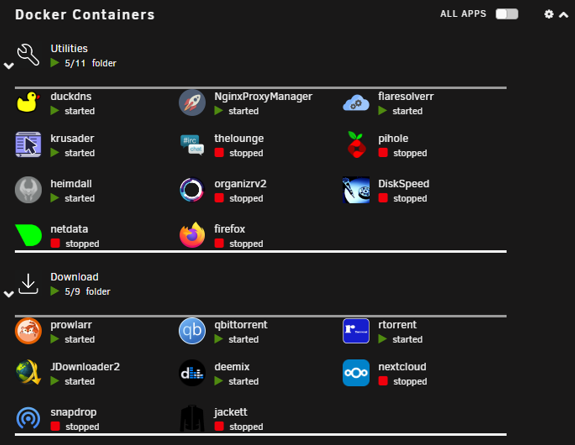This screenshot has width=575, height=445.
Task: Open the NginxProxyManager rocket icon
Action: 192,103
